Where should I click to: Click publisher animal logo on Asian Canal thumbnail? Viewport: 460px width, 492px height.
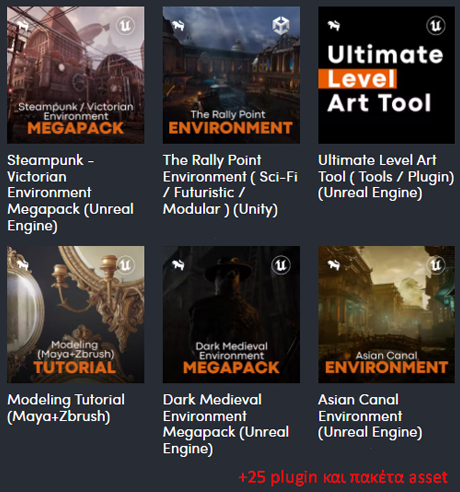click(333, 265)
